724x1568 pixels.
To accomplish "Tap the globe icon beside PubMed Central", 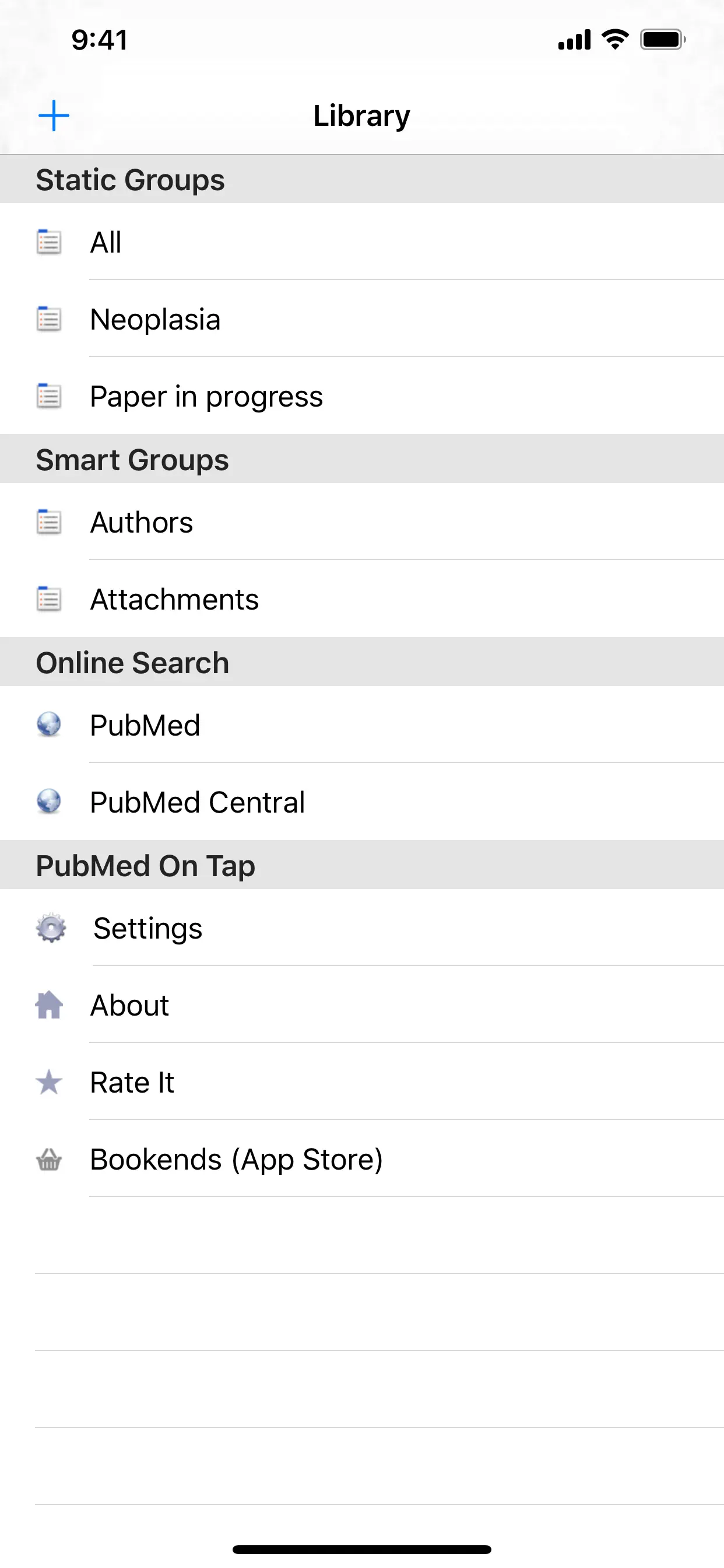I will click(x=48, y=801).
